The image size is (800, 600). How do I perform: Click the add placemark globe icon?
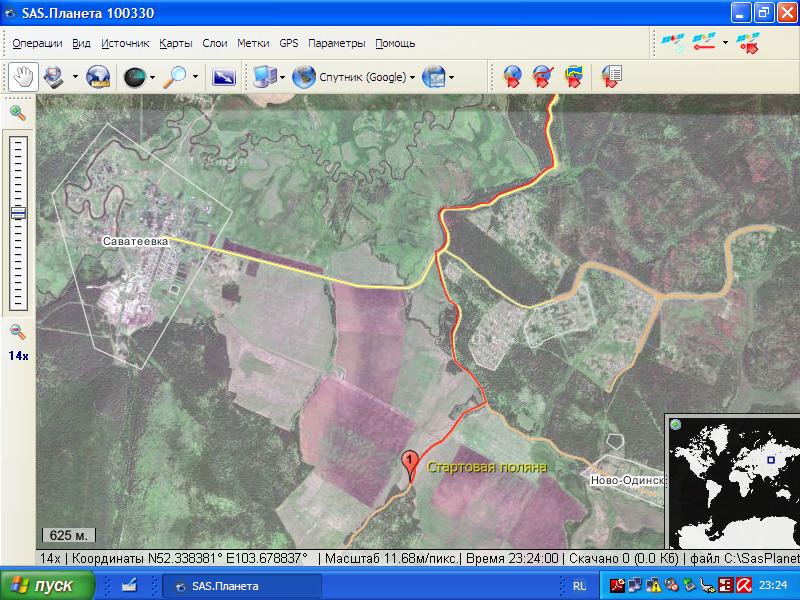pos(512,76)
